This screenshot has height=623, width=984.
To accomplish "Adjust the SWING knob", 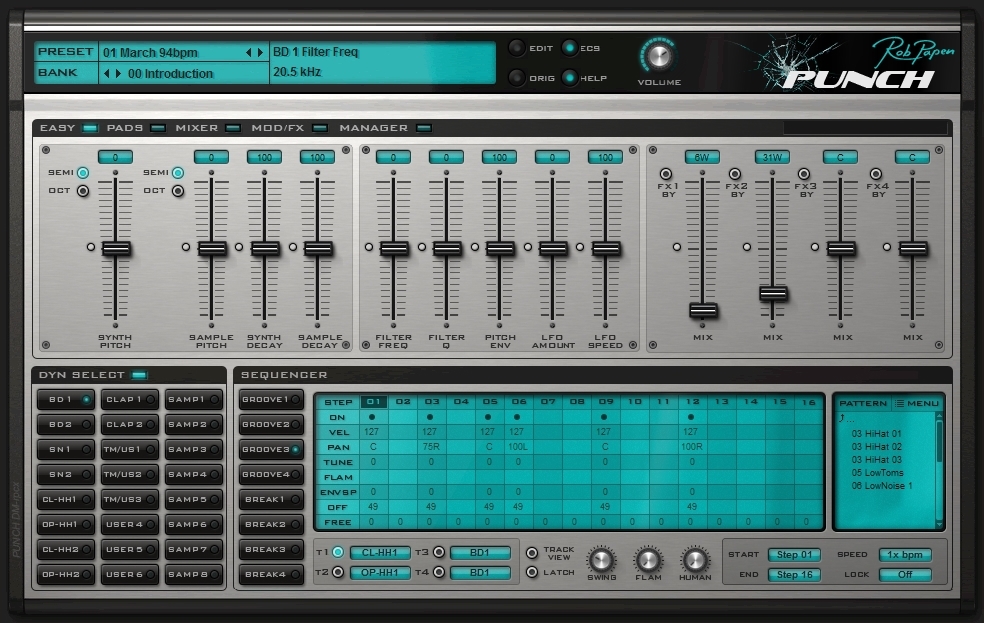I will 601,560.
